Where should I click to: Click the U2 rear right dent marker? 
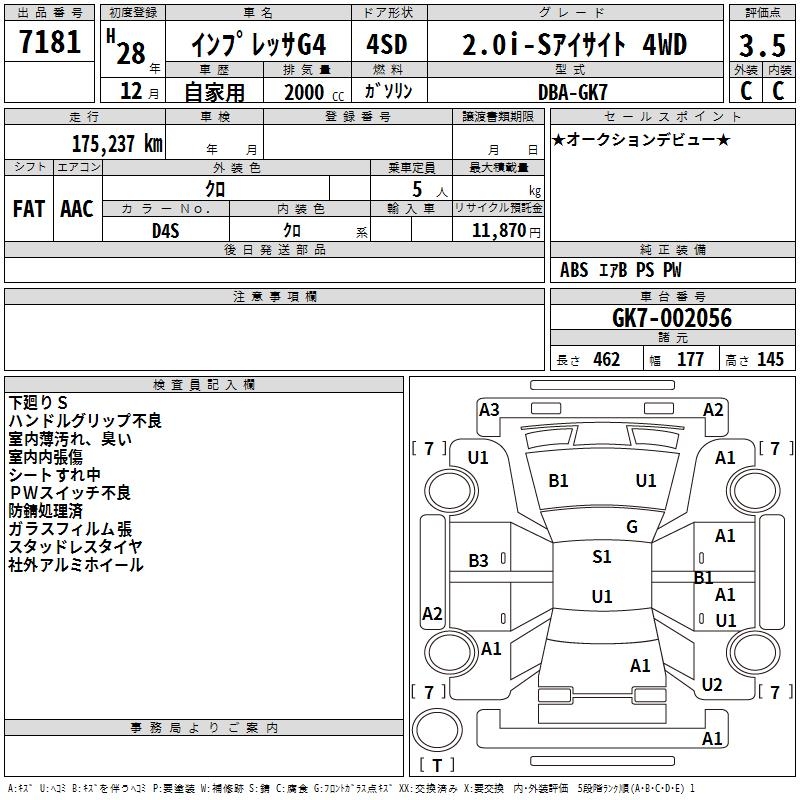click(x=712, y=684)
